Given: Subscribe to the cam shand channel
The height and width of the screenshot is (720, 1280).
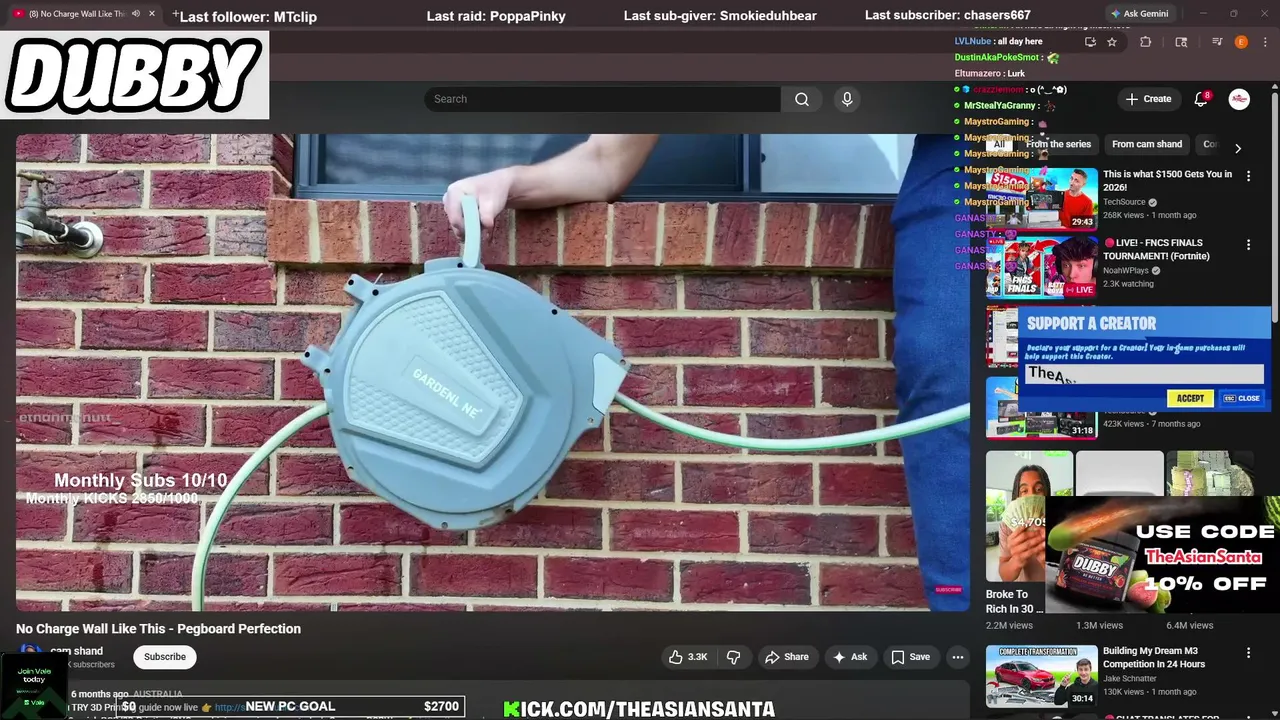Looking at the screenshot, I should coord(165,657).
